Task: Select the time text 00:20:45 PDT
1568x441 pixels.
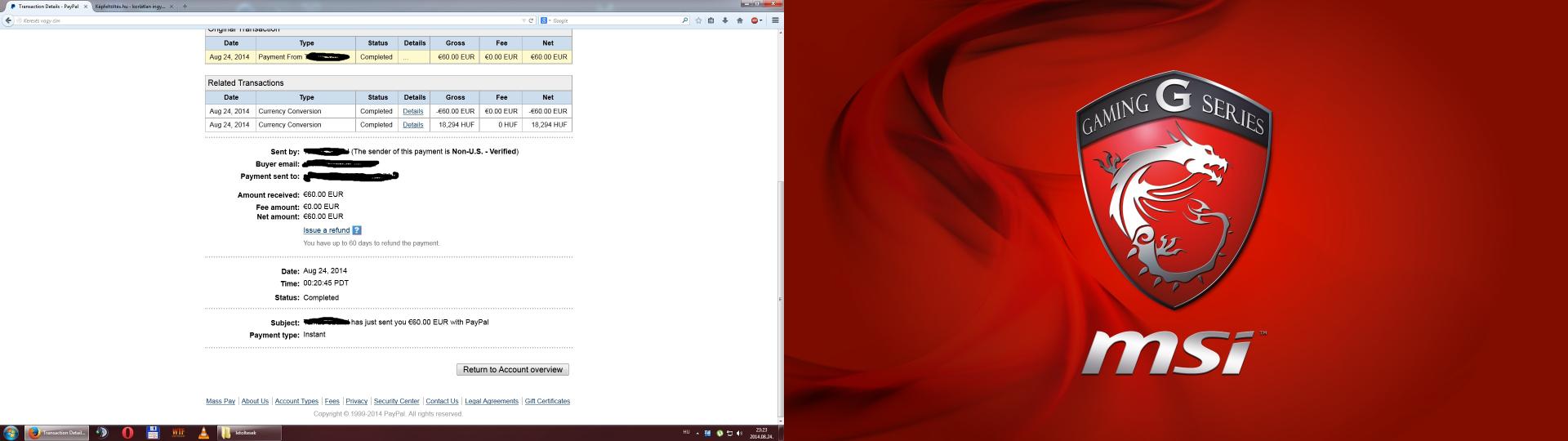Action: 326,283
